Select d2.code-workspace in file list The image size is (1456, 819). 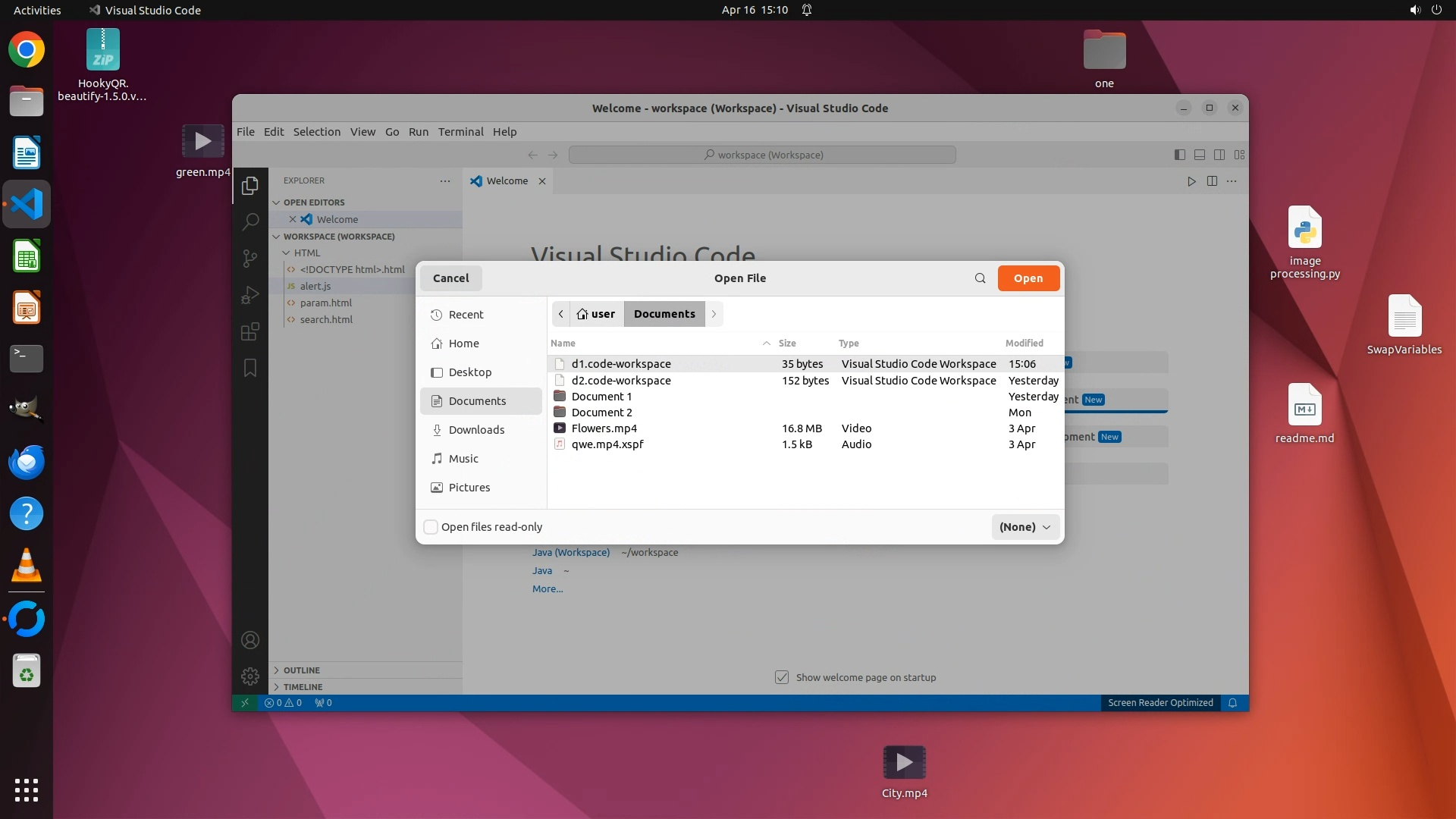click(620, 381)
